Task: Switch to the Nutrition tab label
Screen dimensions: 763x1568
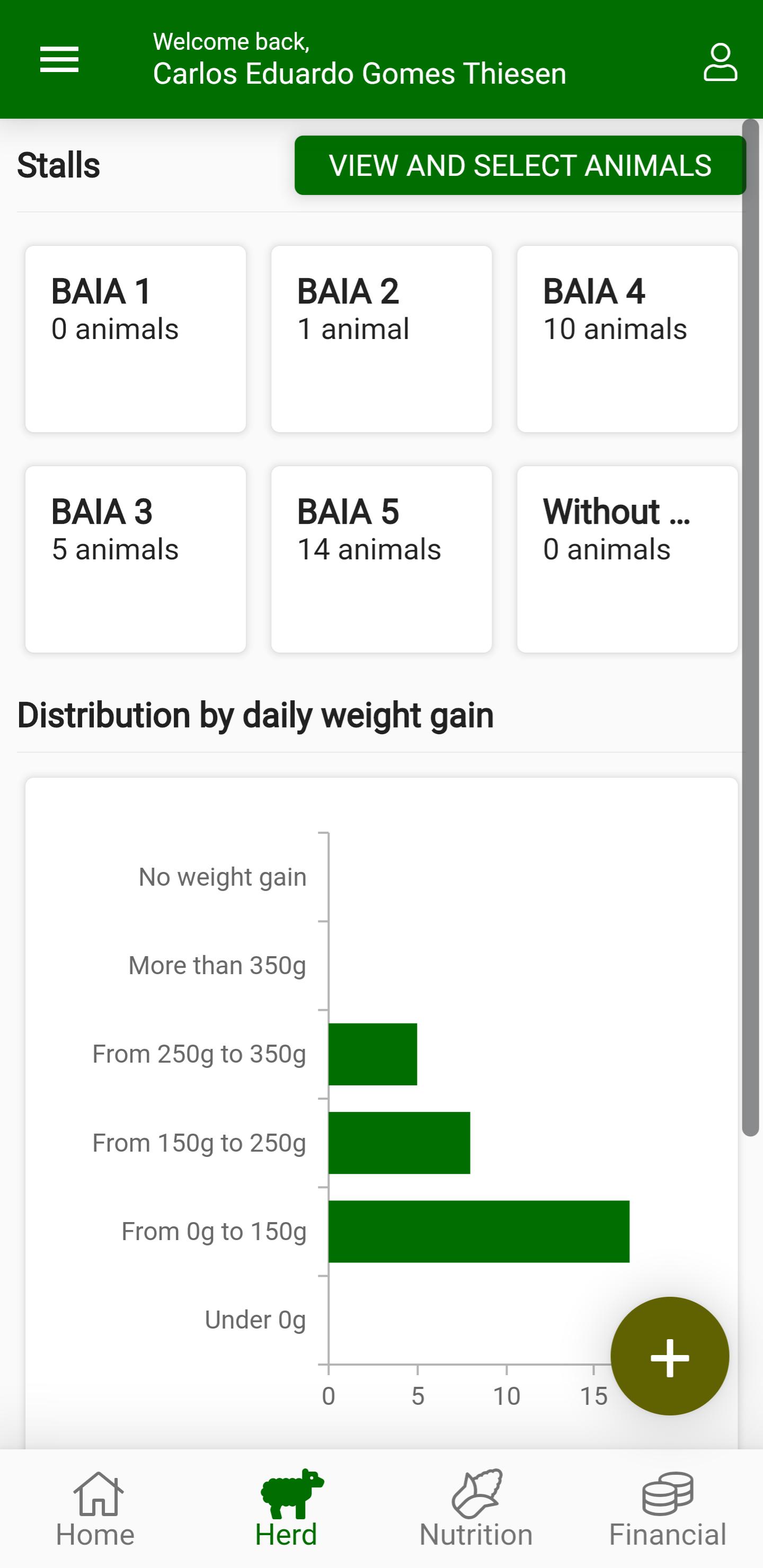Action: point(476,1535)
